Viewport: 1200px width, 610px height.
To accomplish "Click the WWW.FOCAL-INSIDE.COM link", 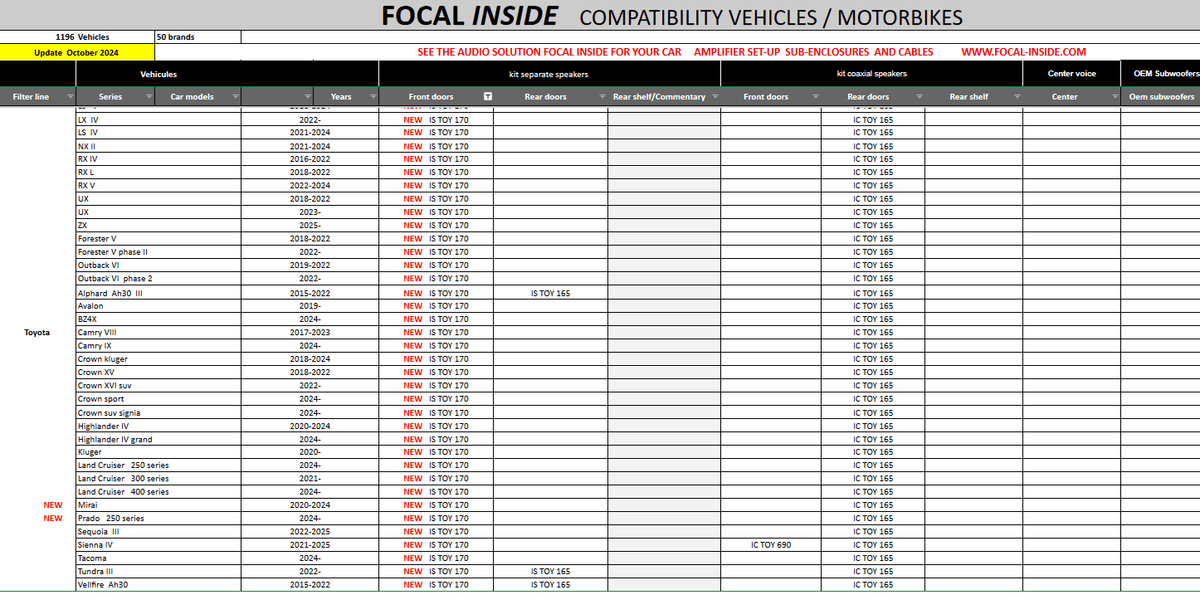I will point(1023,52).
